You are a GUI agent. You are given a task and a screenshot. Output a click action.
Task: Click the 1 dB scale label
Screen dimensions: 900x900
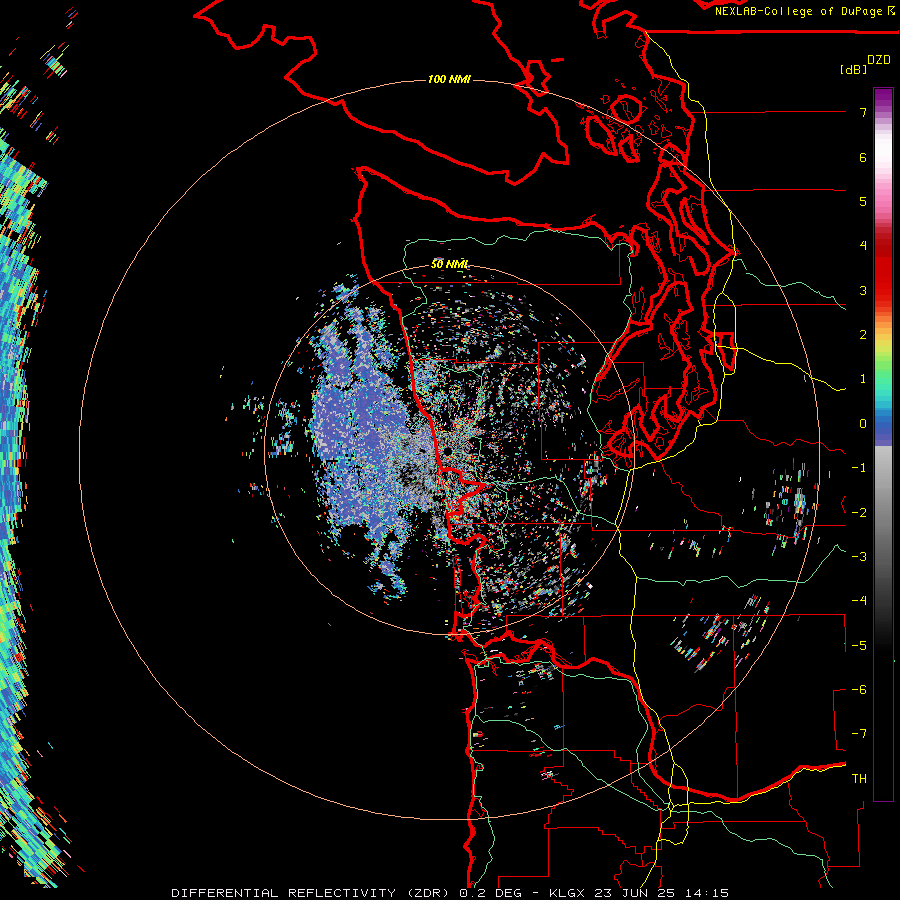click(x=863, y=379)
